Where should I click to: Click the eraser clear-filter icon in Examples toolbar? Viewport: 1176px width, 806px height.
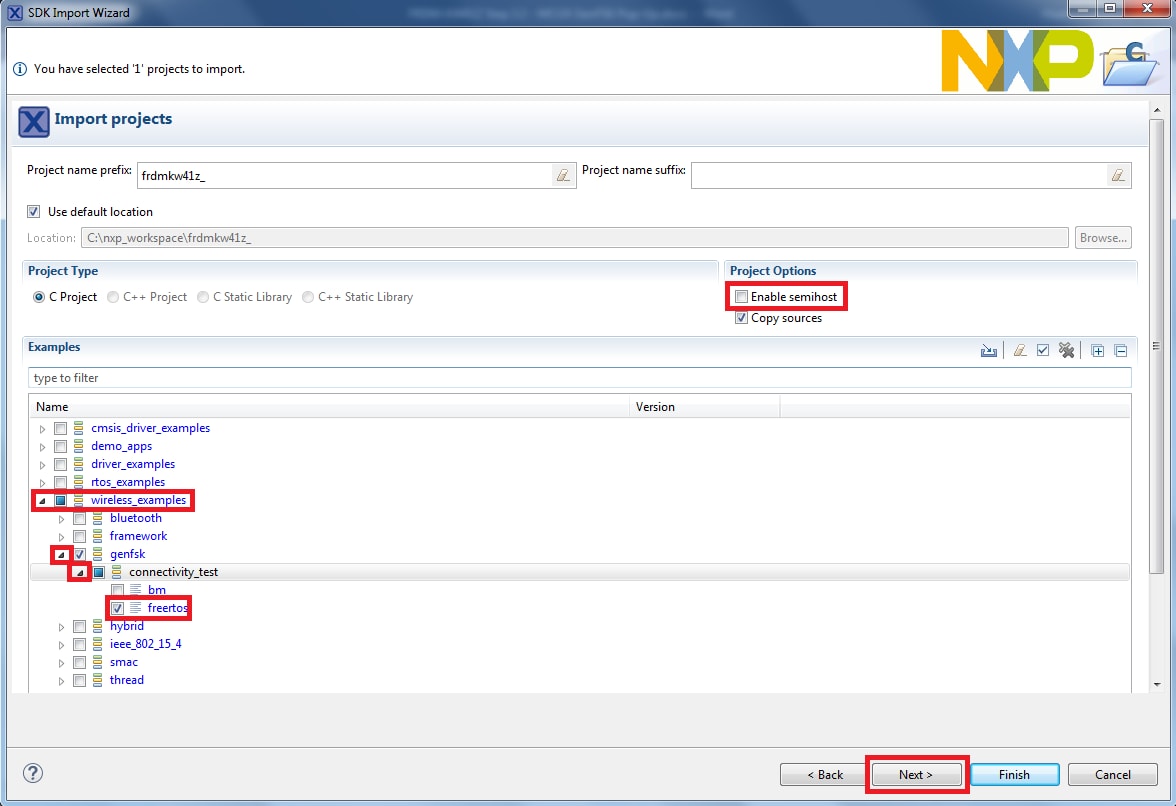coord(1020,351)
